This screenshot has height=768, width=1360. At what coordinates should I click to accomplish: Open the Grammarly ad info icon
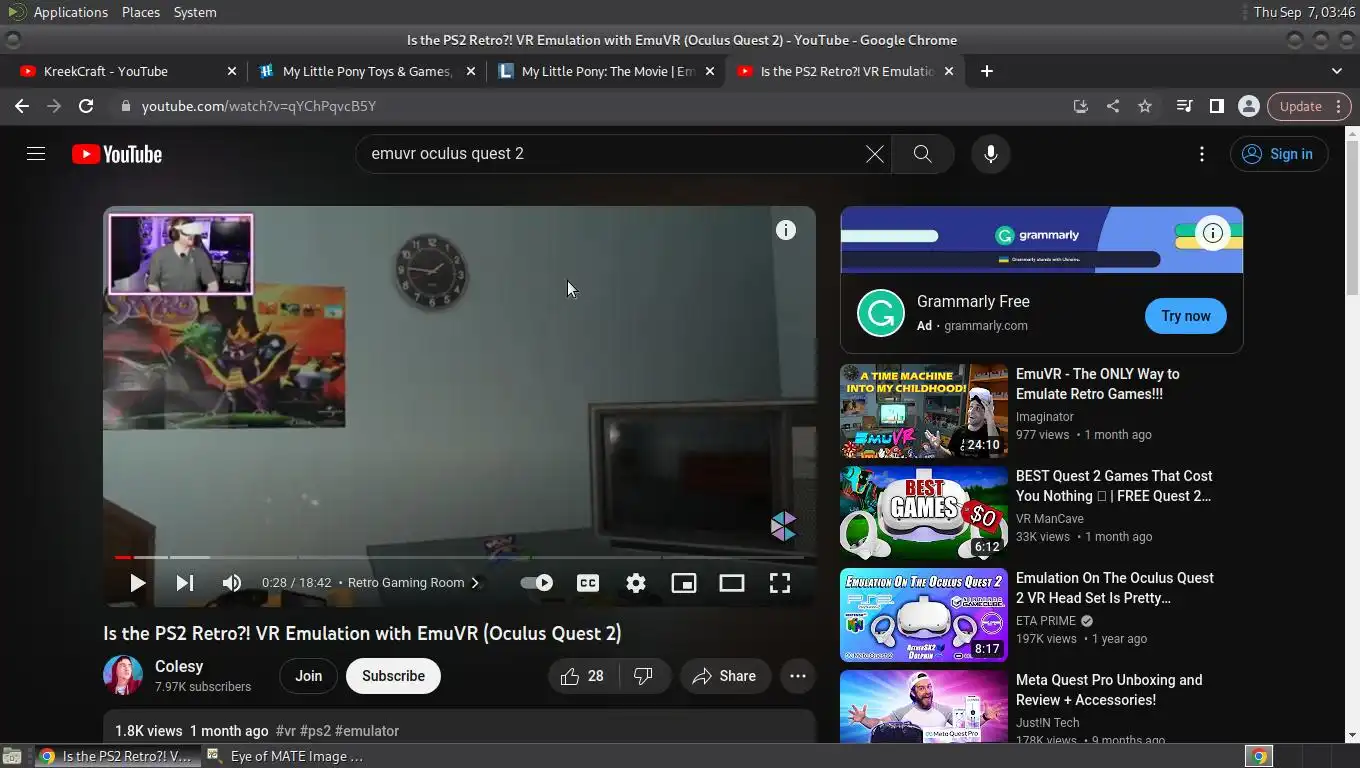(x=1212, y=233)
